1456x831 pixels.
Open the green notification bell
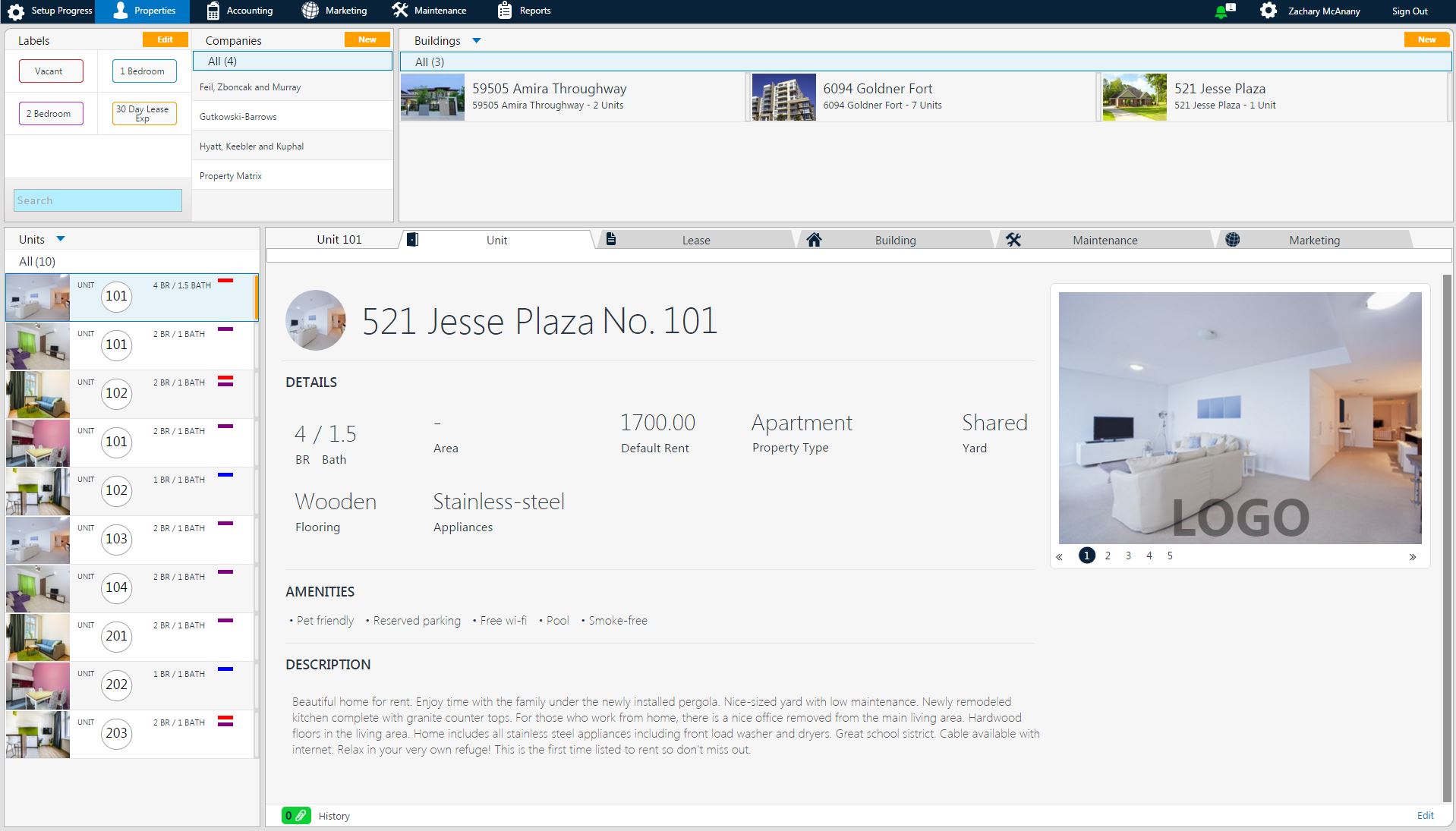(1221, 11)
